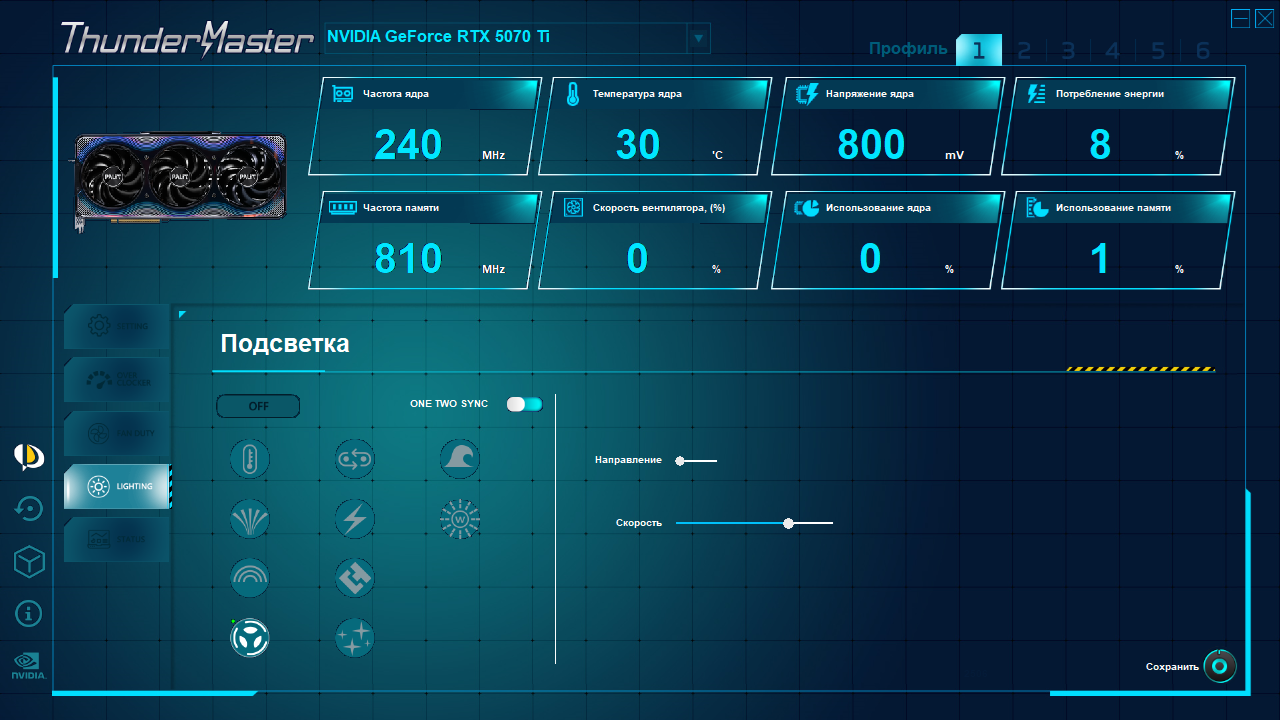Switch to profile 6
The width and height of the screenshot is (1280, 720).
pos(1203,51)
